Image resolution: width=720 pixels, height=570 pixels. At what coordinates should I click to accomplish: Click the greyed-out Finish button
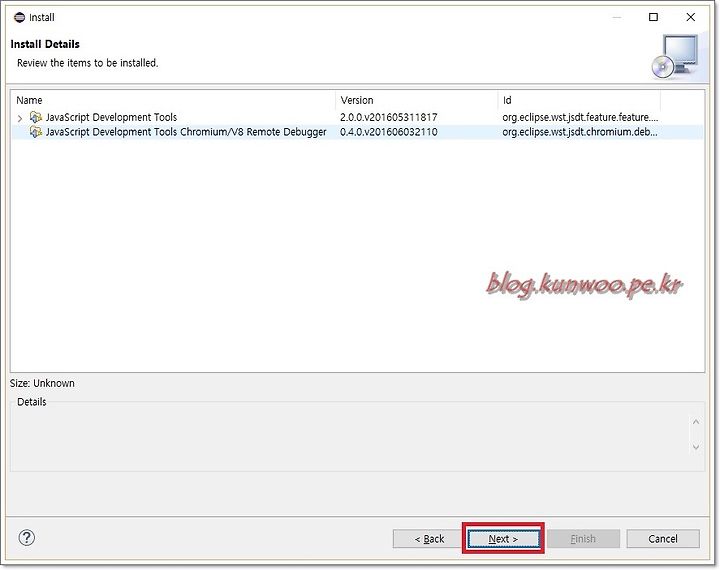tap(583, 538)
